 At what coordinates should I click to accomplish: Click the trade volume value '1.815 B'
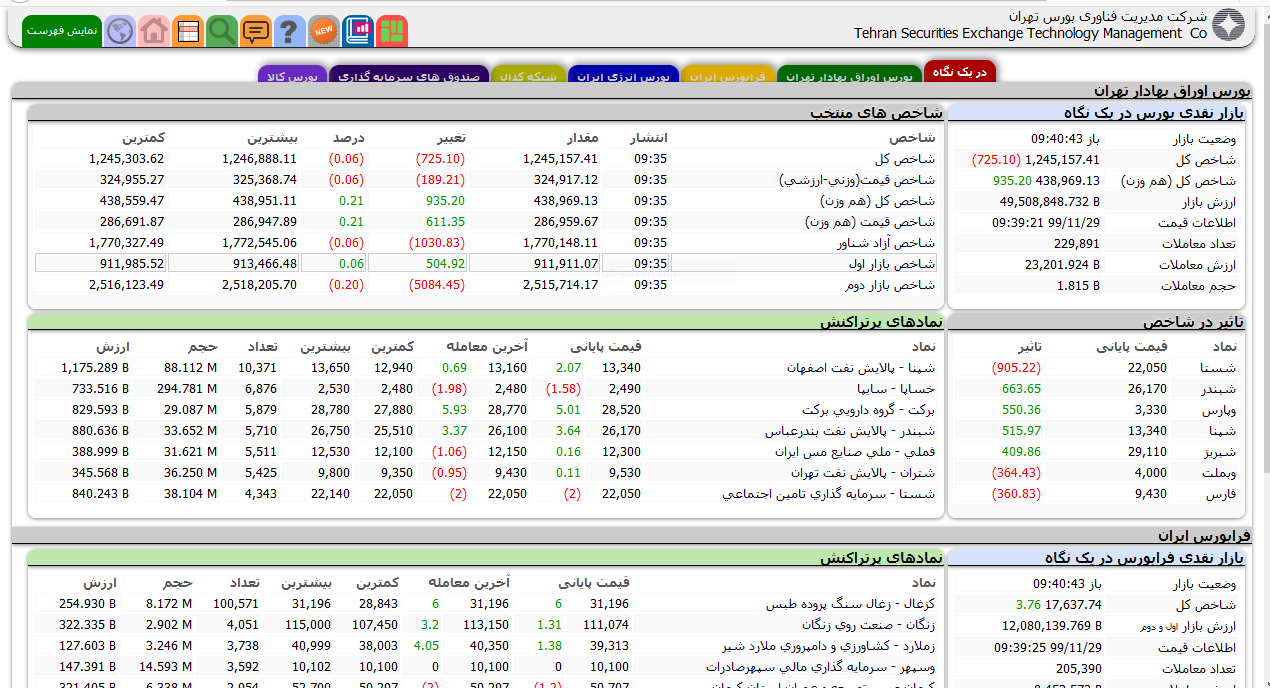click(1078, 286)
